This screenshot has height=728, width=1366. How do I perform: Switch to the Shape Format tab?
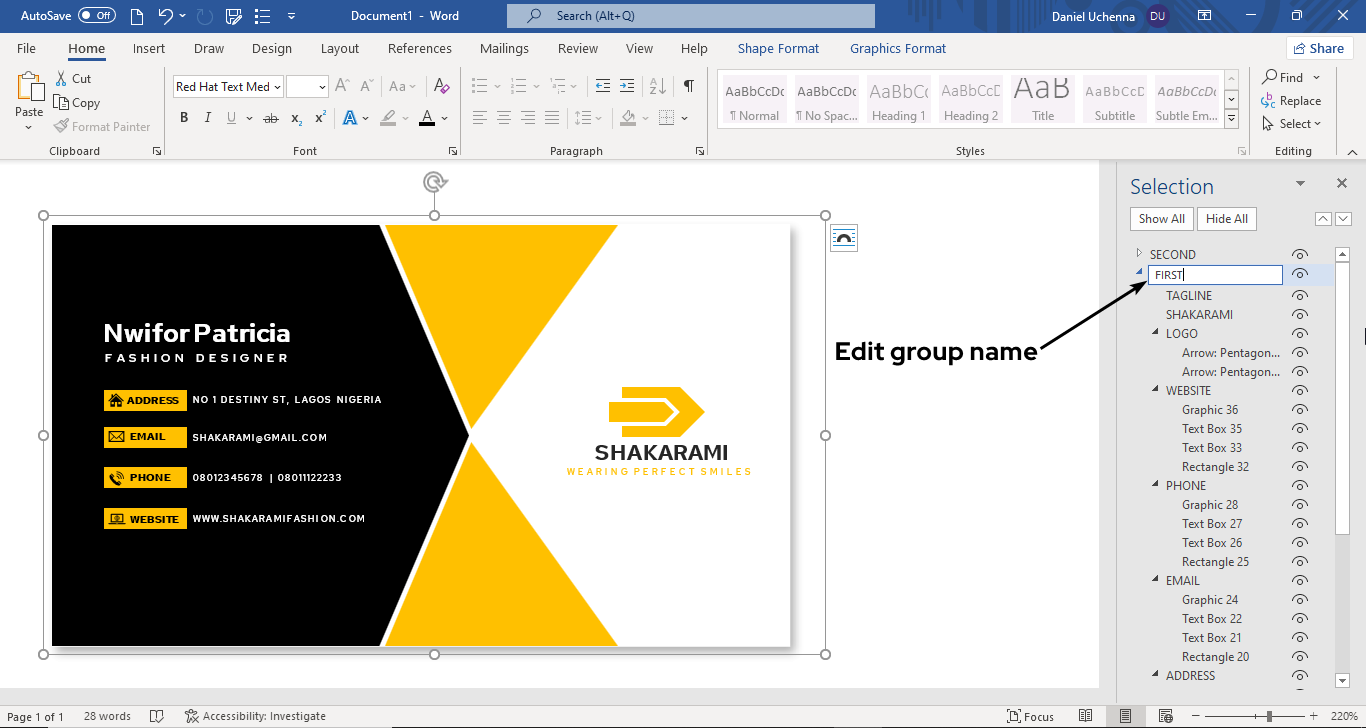pos(778,48)
